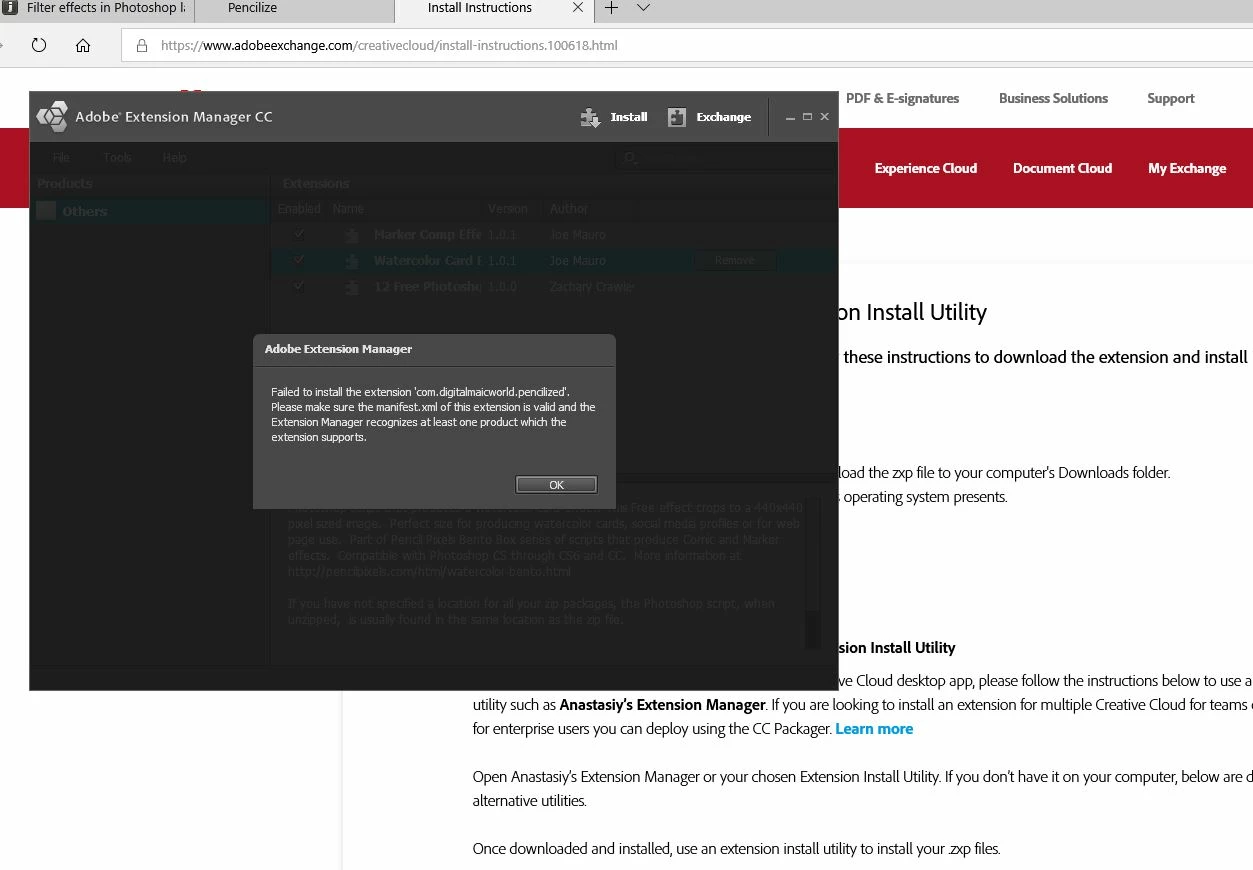Click OK in the Adobe Extension Manager error dialog
Viewport: 1253px width, 870px height.
556,484
